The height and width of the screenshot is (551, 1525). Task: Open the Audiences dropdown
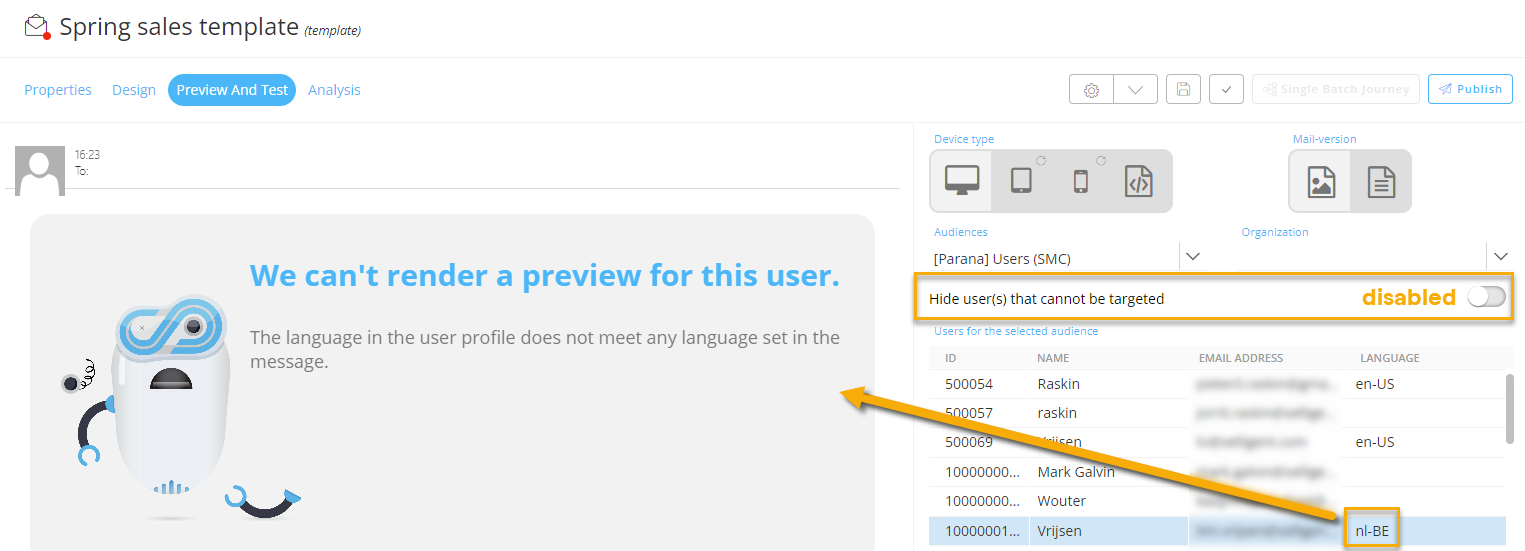pos(1193,257)
